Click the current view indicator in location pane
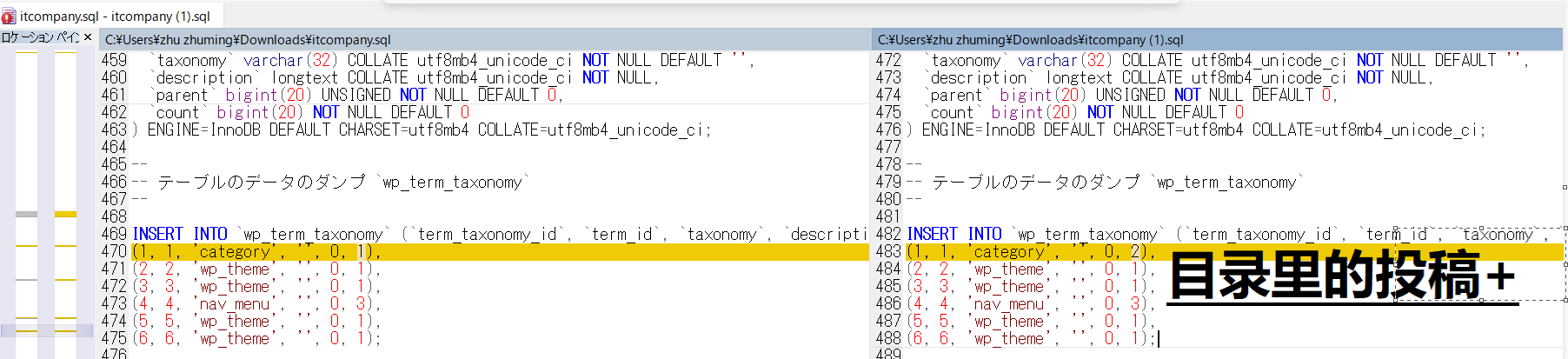The height and width of the screenshot is (359, 1568). click(46, 329)
